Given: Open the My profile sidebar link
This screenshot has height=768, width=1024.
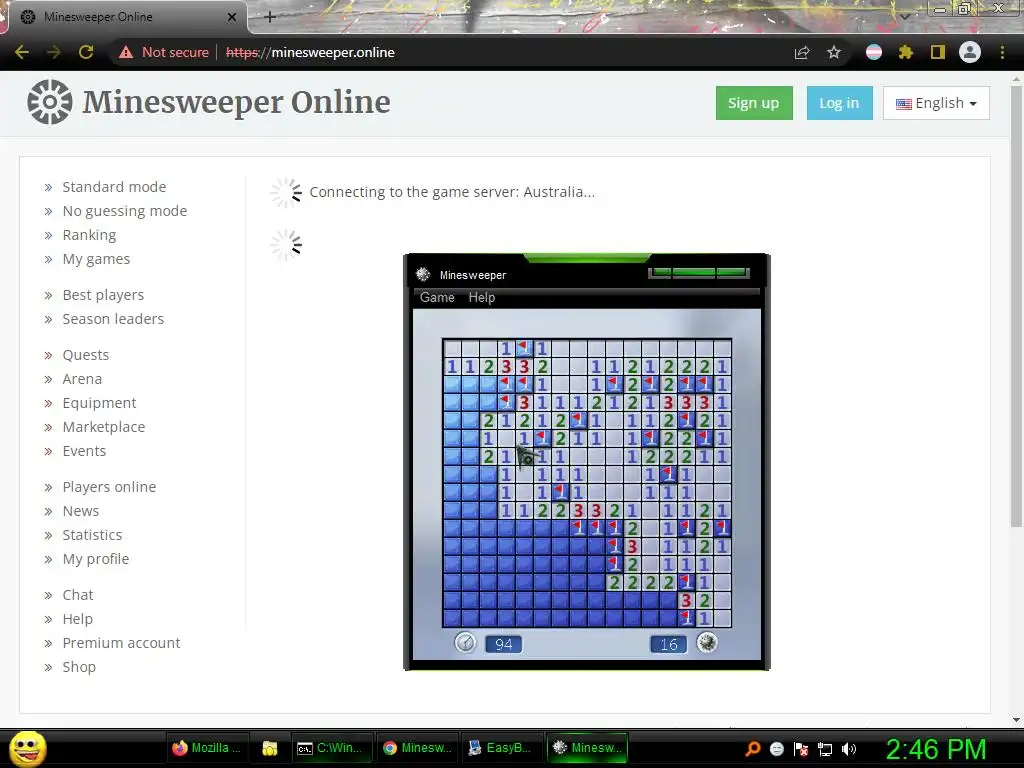Looking at the screenshot, I should coord(95,559).
